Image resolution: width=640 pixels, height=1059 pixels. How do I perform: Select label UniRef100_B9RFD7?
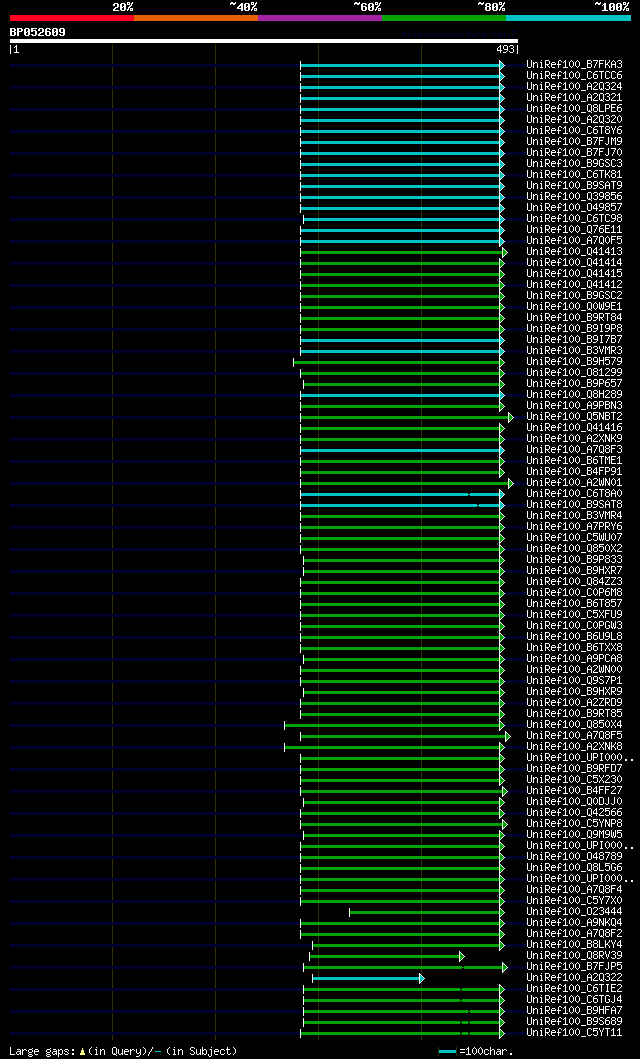(575, 769)
